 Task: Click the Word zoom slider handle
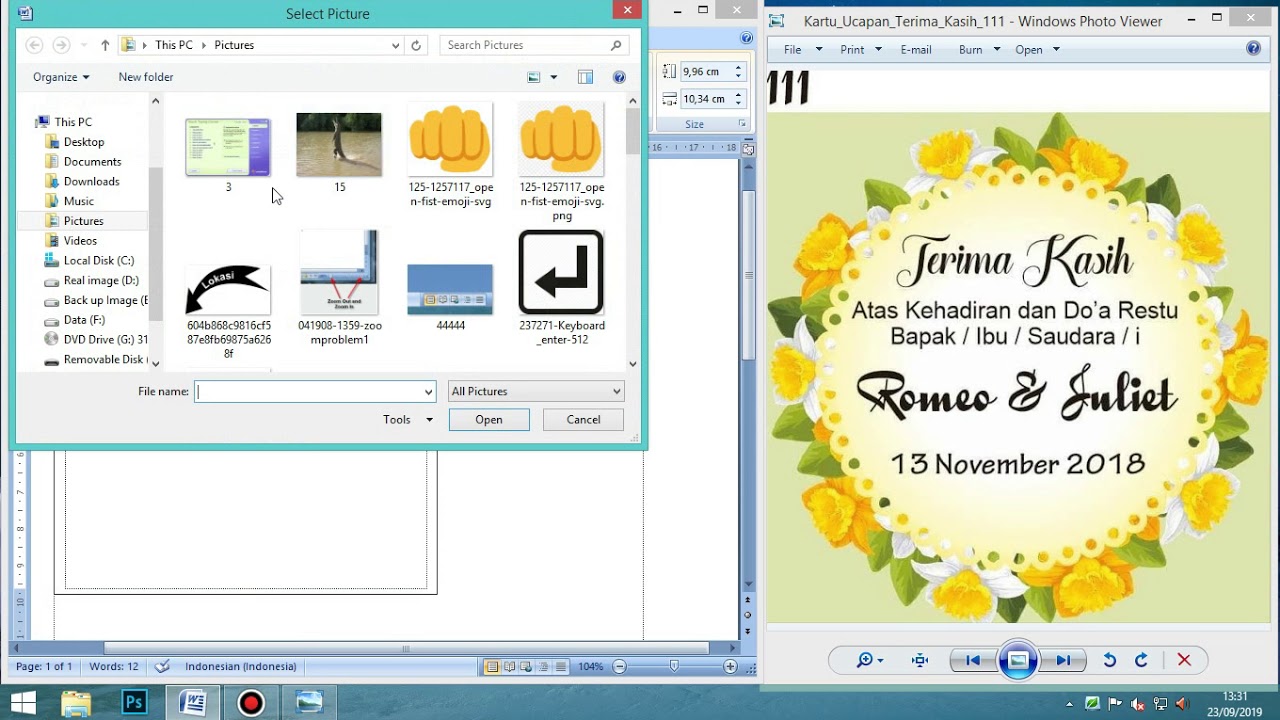point(674,667)
